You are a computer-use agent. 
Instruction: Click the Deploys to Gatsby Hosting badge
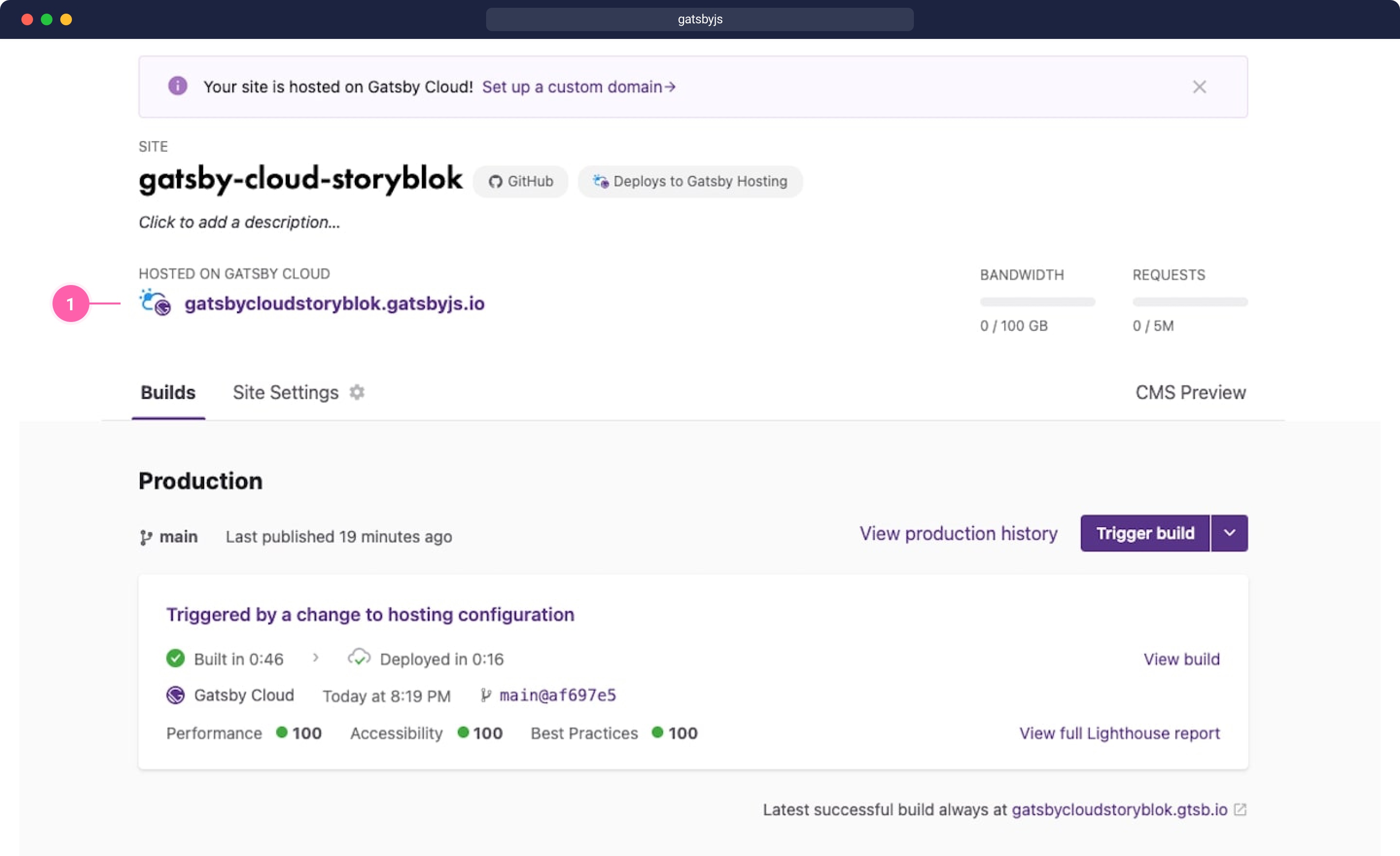pyautogui.click(x=690, y=181)
